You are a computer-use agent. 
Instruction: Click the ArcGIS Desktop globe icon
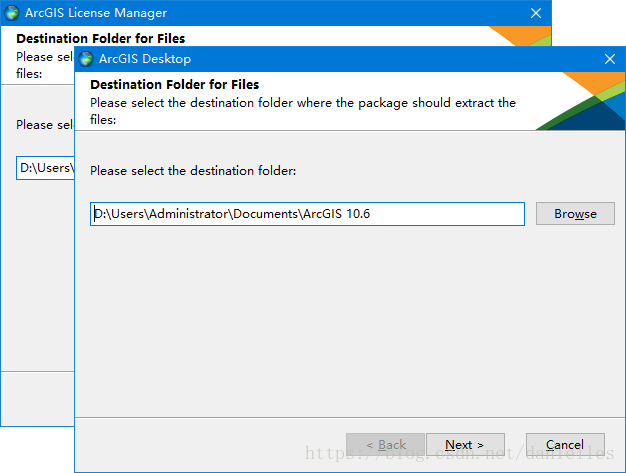tap(86, 59)
